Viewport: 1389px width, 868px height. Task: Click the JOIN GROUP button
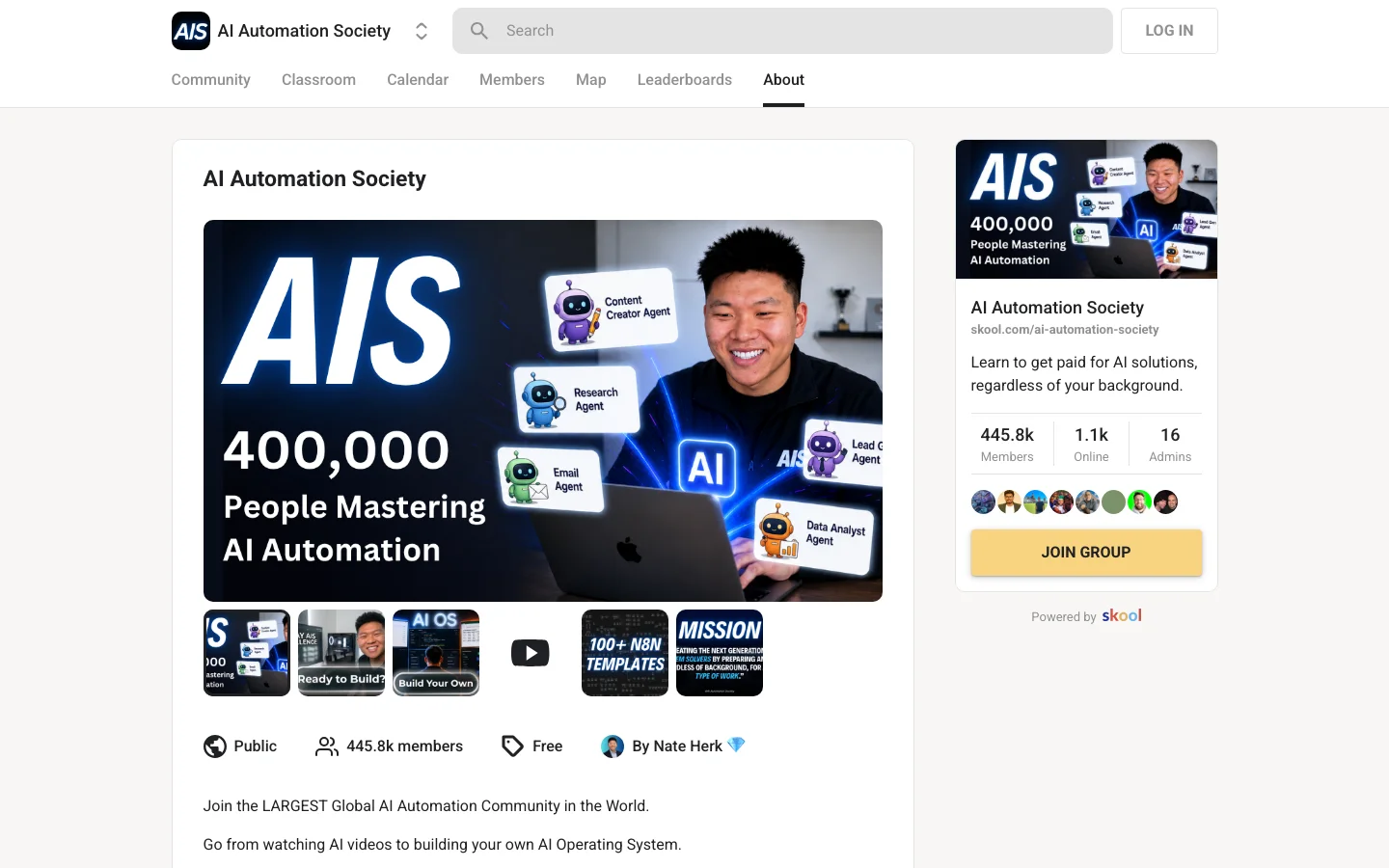(x=1086, y=553)
